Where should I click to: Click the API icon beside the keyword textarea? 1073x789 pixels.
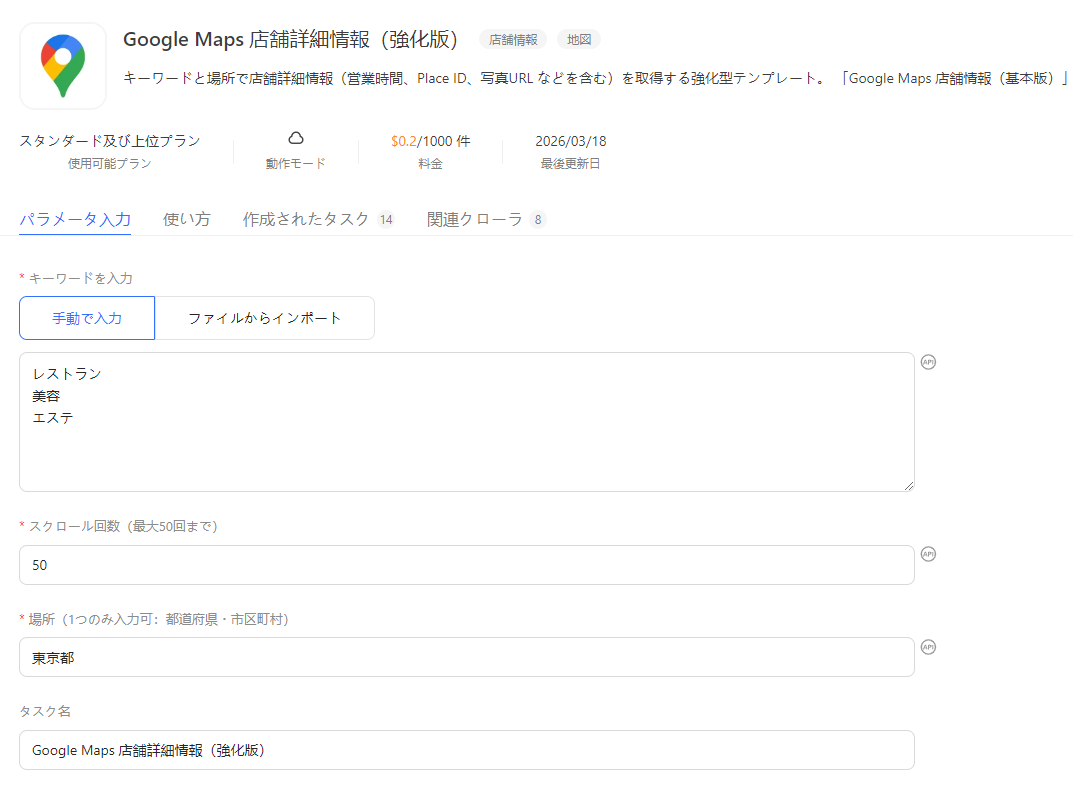coord(928,362)
